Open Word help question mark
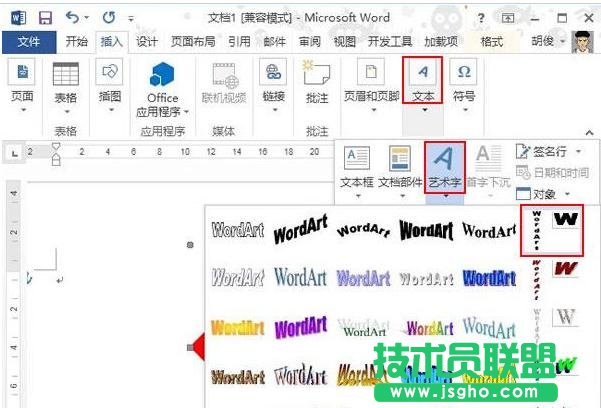This screenshot has width=601, height=408. 481,18
